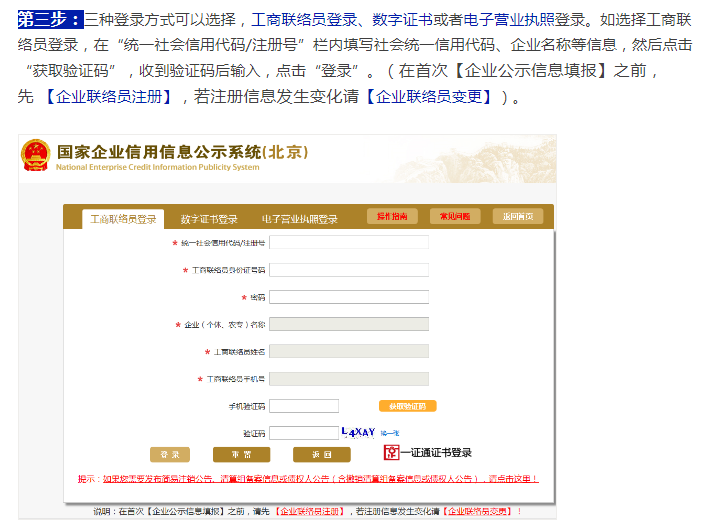Click the 获取验证码 button

[x=407, y=406]
